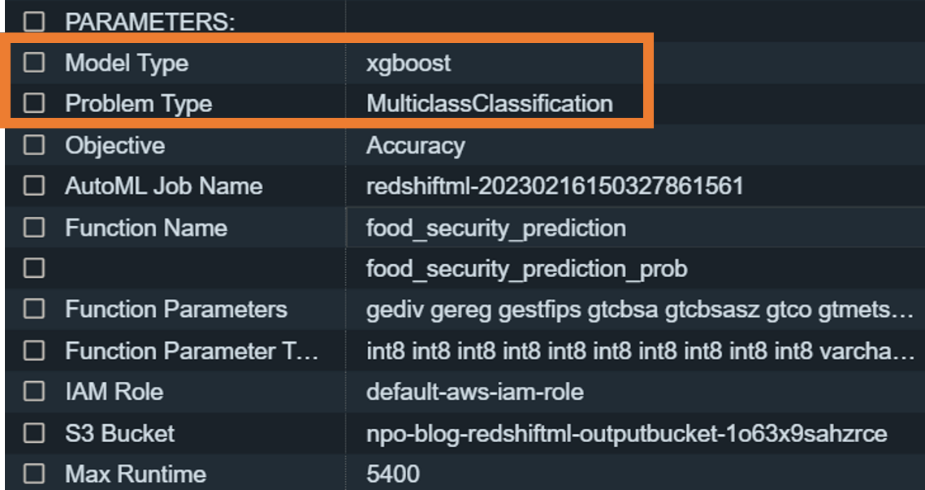Toggle the Max Runtime row checkbox
The width and height of the screenshot is (925, 490).
[x=34, y=473]
